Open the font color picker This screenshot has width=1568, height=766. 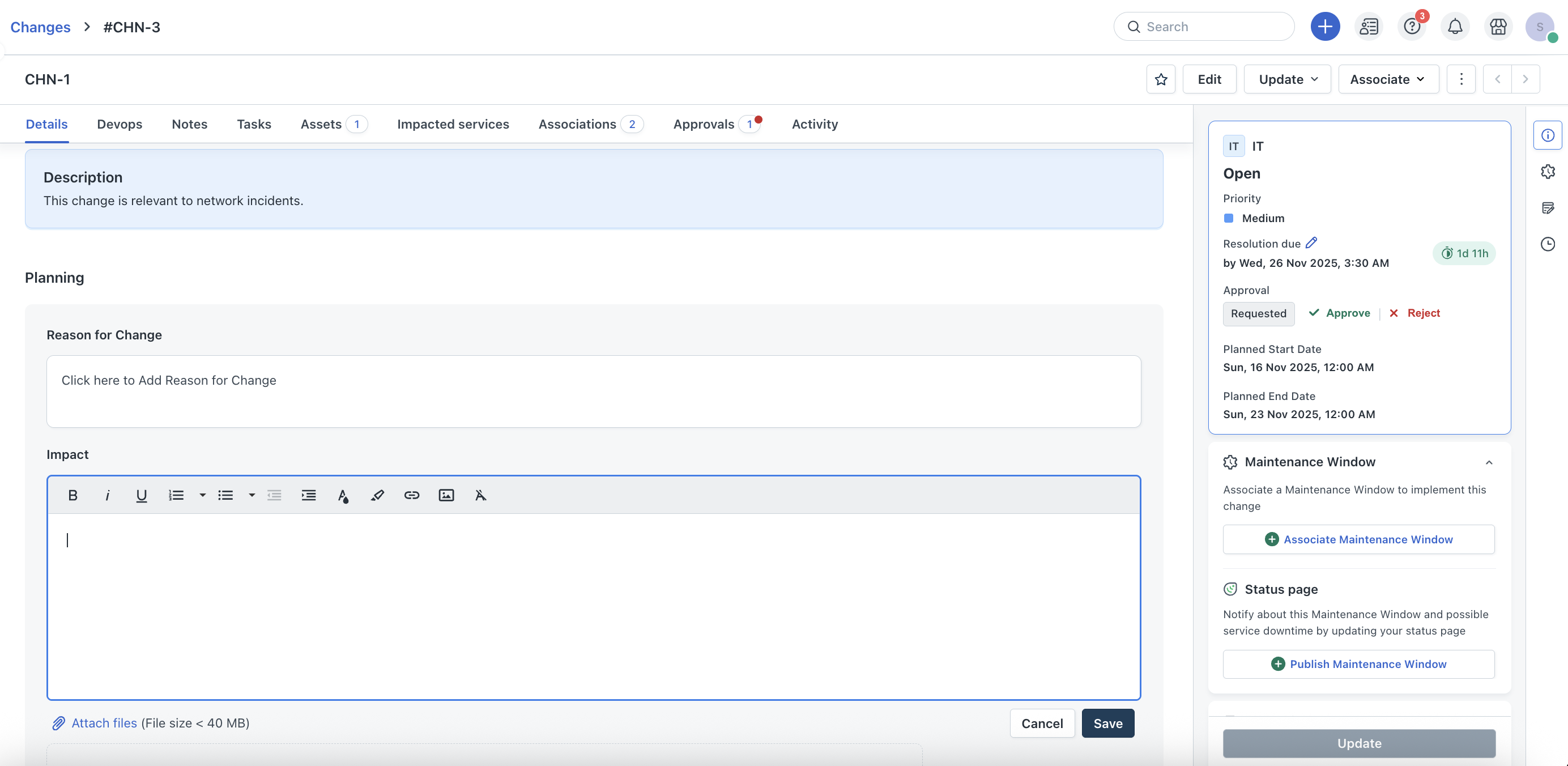pyautogui.click(x=343, y=495)
